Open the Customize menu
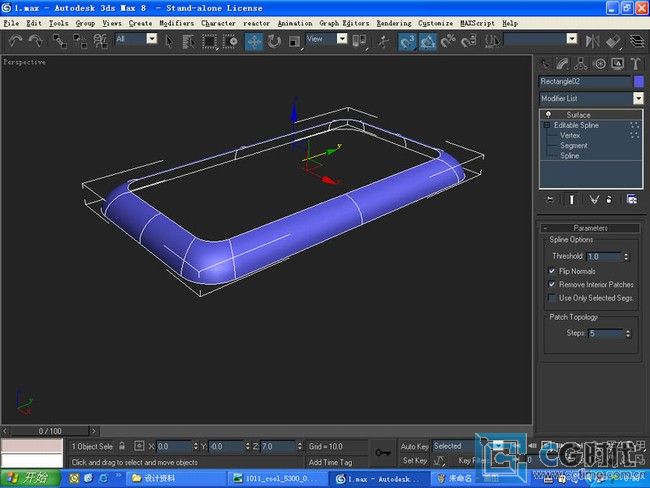This screenshot has height=488, width=650. pos(435,23)
